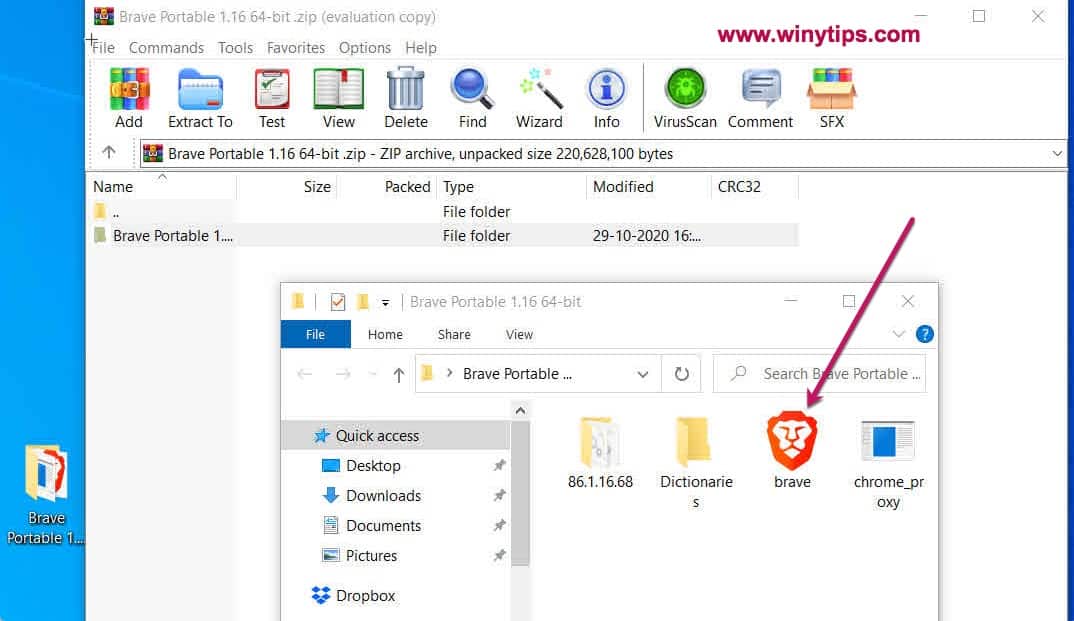Select Documents in navigation pane
This screenshot has width=1074, height=621.
[396, 525]
